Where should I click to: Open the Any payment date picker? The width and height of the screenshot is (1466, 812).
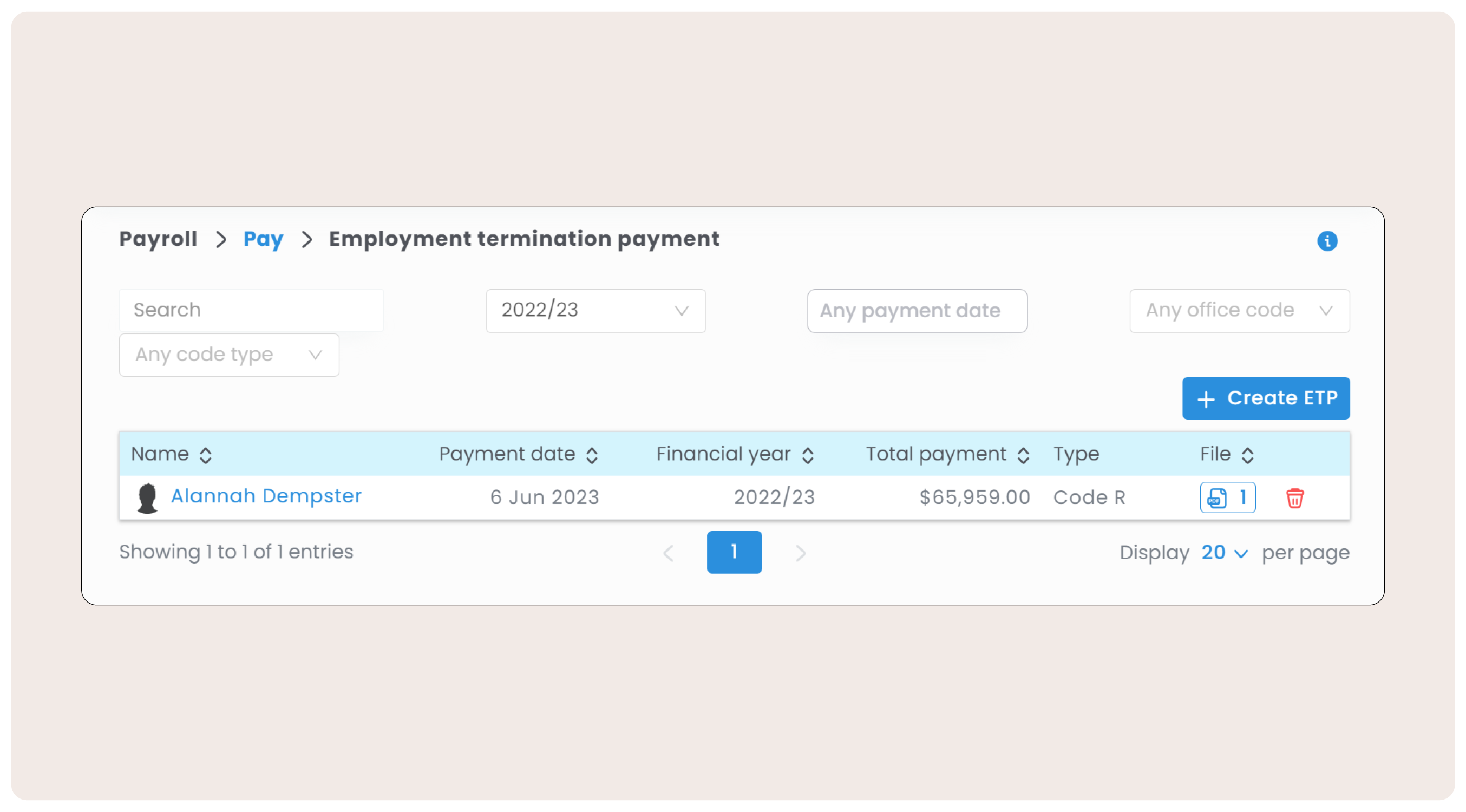tap(917, 311)
